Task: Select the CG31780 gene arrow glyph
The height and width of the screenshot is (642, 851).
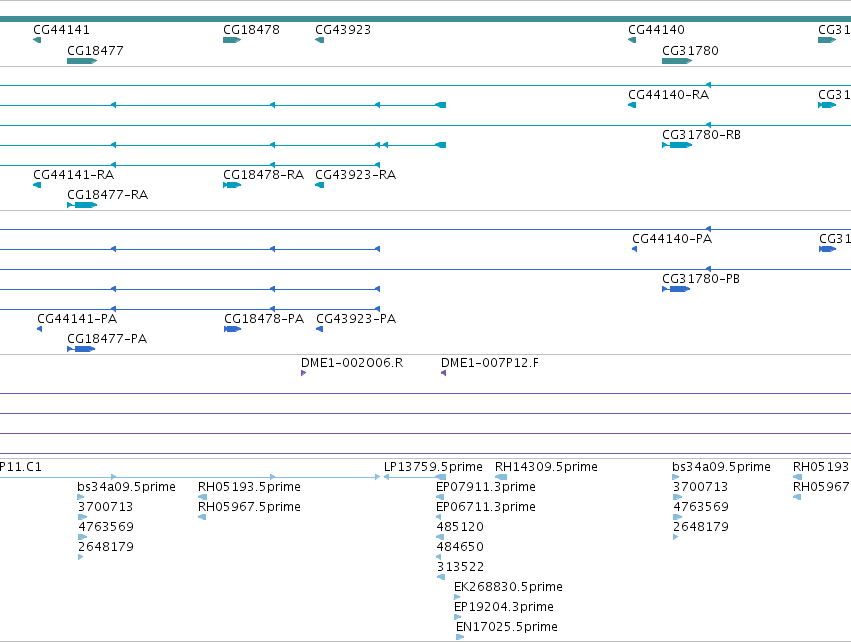Action: (x=677, y=61)
